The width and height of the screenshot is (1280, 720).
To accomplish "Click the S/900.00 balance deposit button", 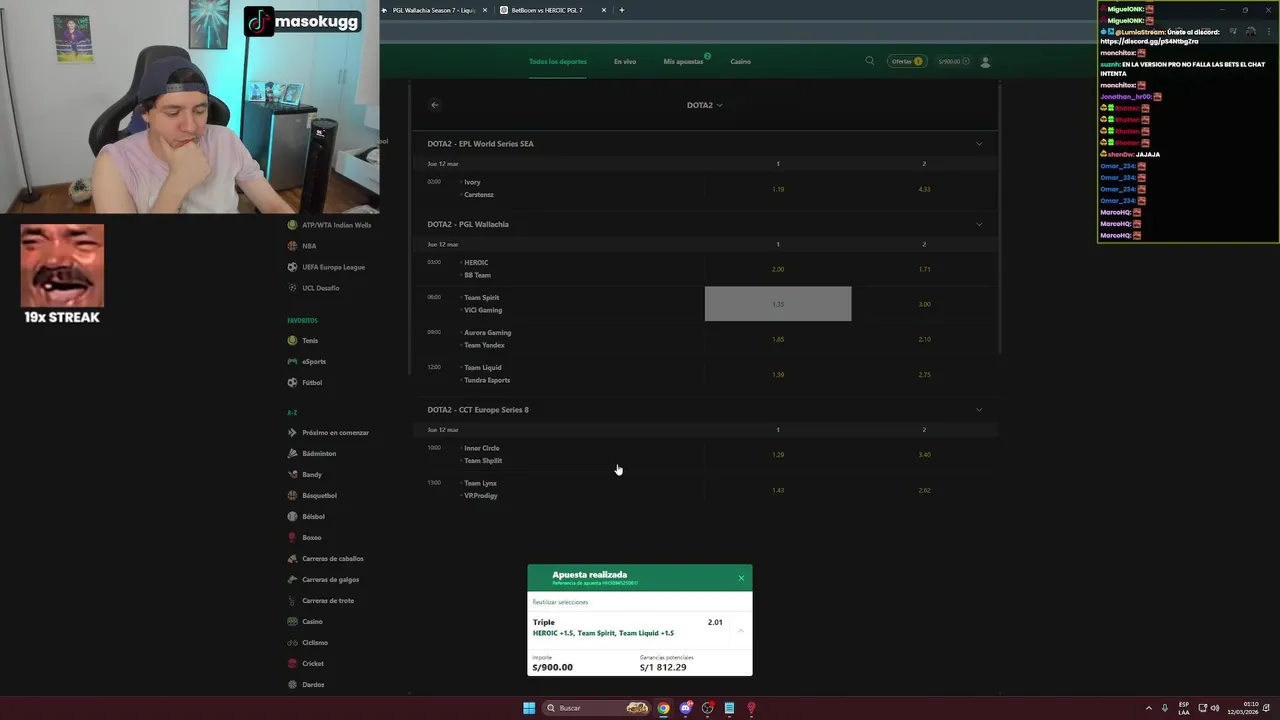I will [953, 61].
